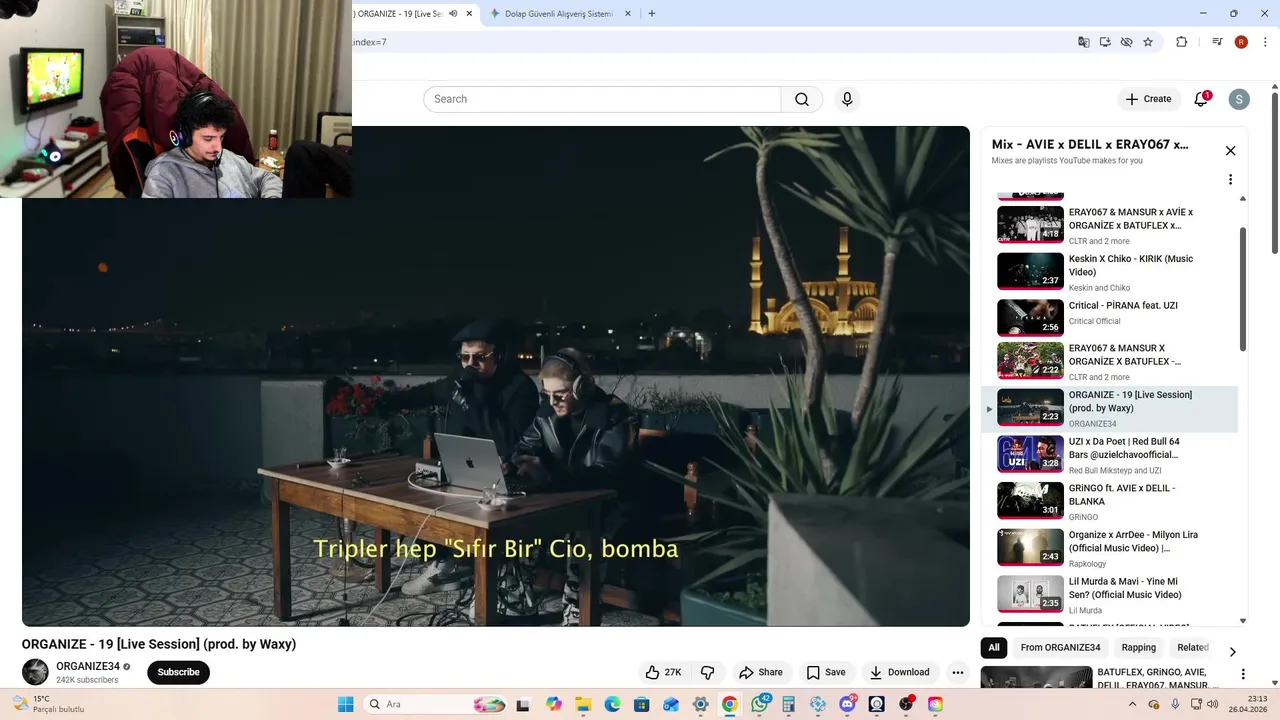Open the volume control in system tray
This screenshot has width=1280, height=720.
tap(1213, 704)
